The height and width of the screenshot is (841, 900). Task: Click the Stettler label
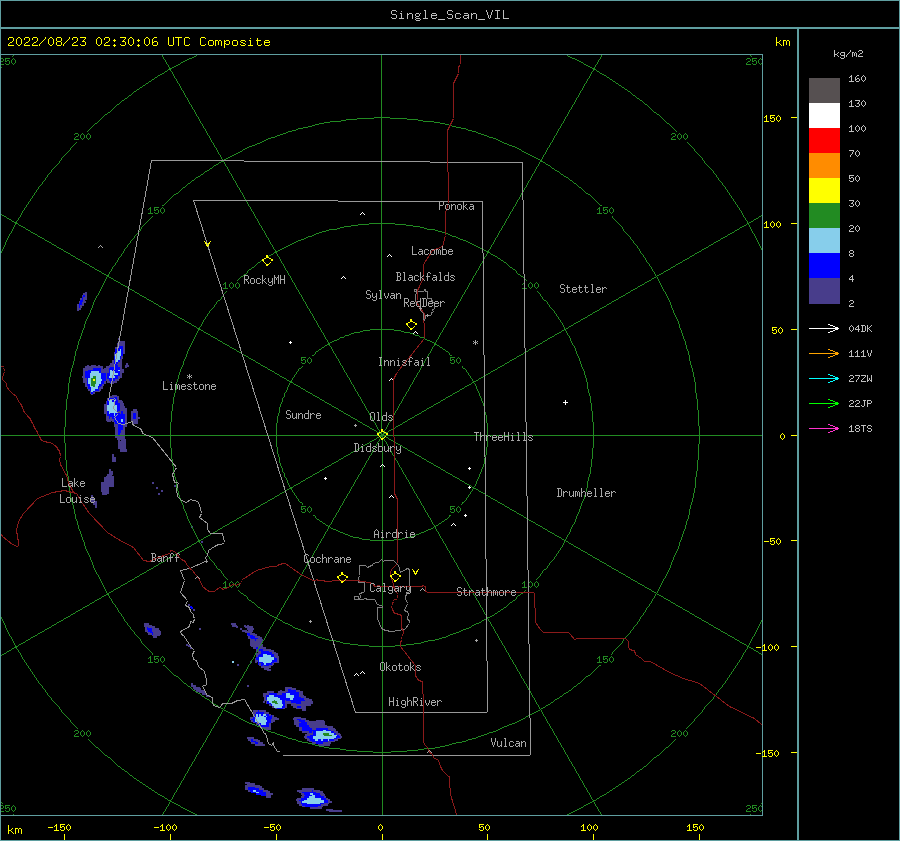click(x=583, y=289)
